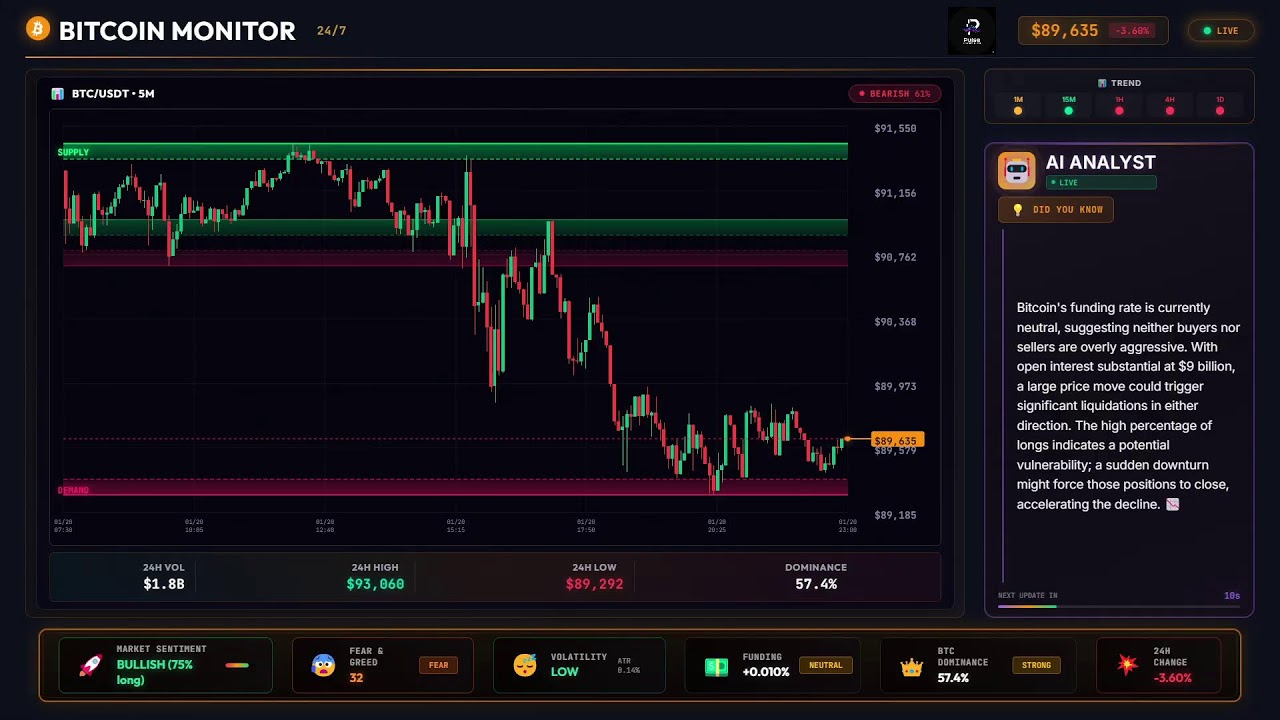The height and width of the screenshot is (720, 1280).
Task: Click the DOMINANCE value 57.4% under chart
Action: pyautogui.click(x=816, y=584)
